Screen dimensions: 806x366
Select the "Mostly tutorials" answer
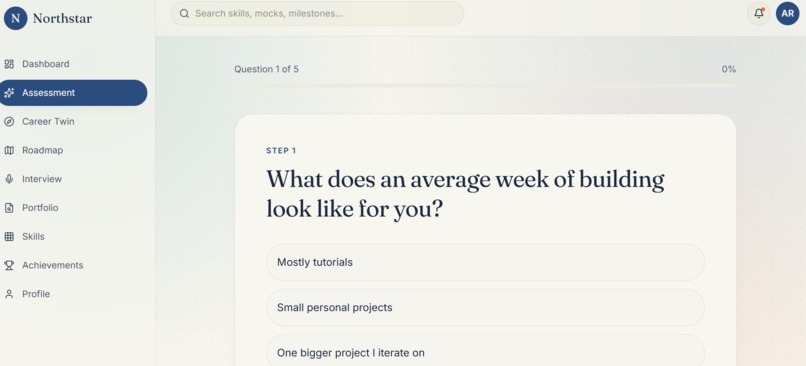[485, 262]
